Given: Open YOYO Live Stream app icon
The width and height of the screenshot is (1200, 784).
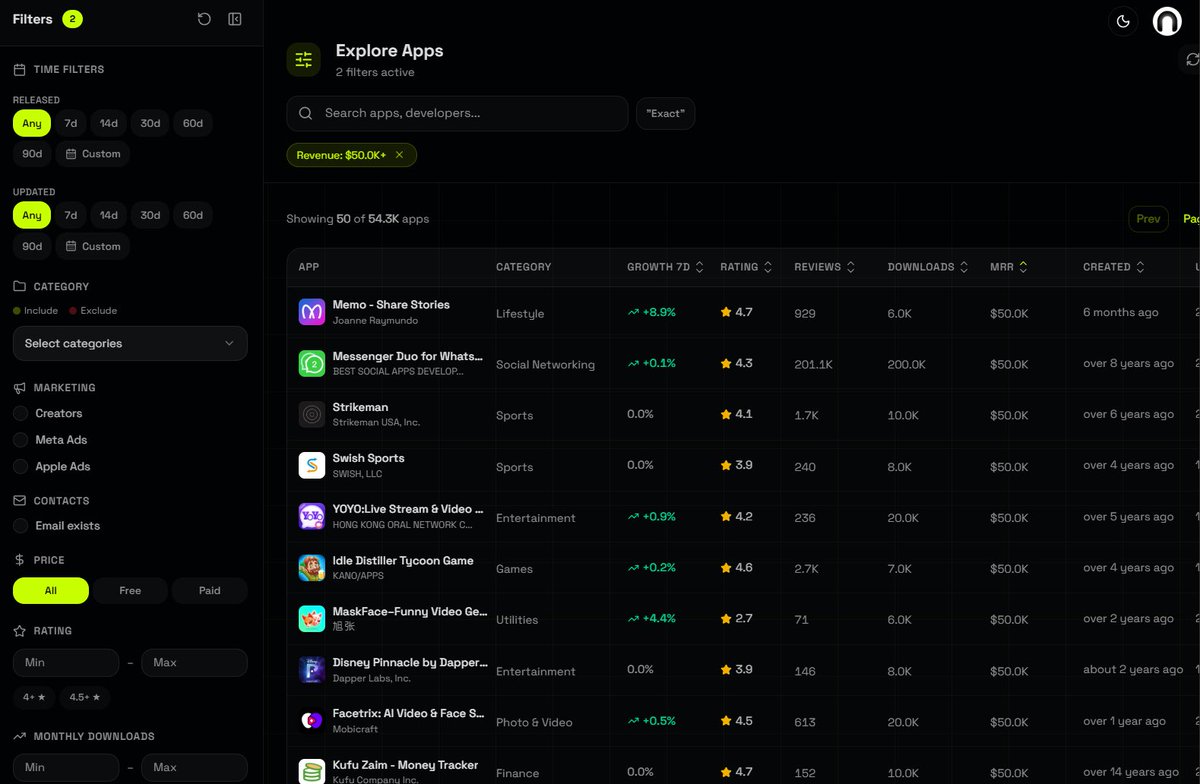Looking at the screenshot, I should tap(312, 516).
